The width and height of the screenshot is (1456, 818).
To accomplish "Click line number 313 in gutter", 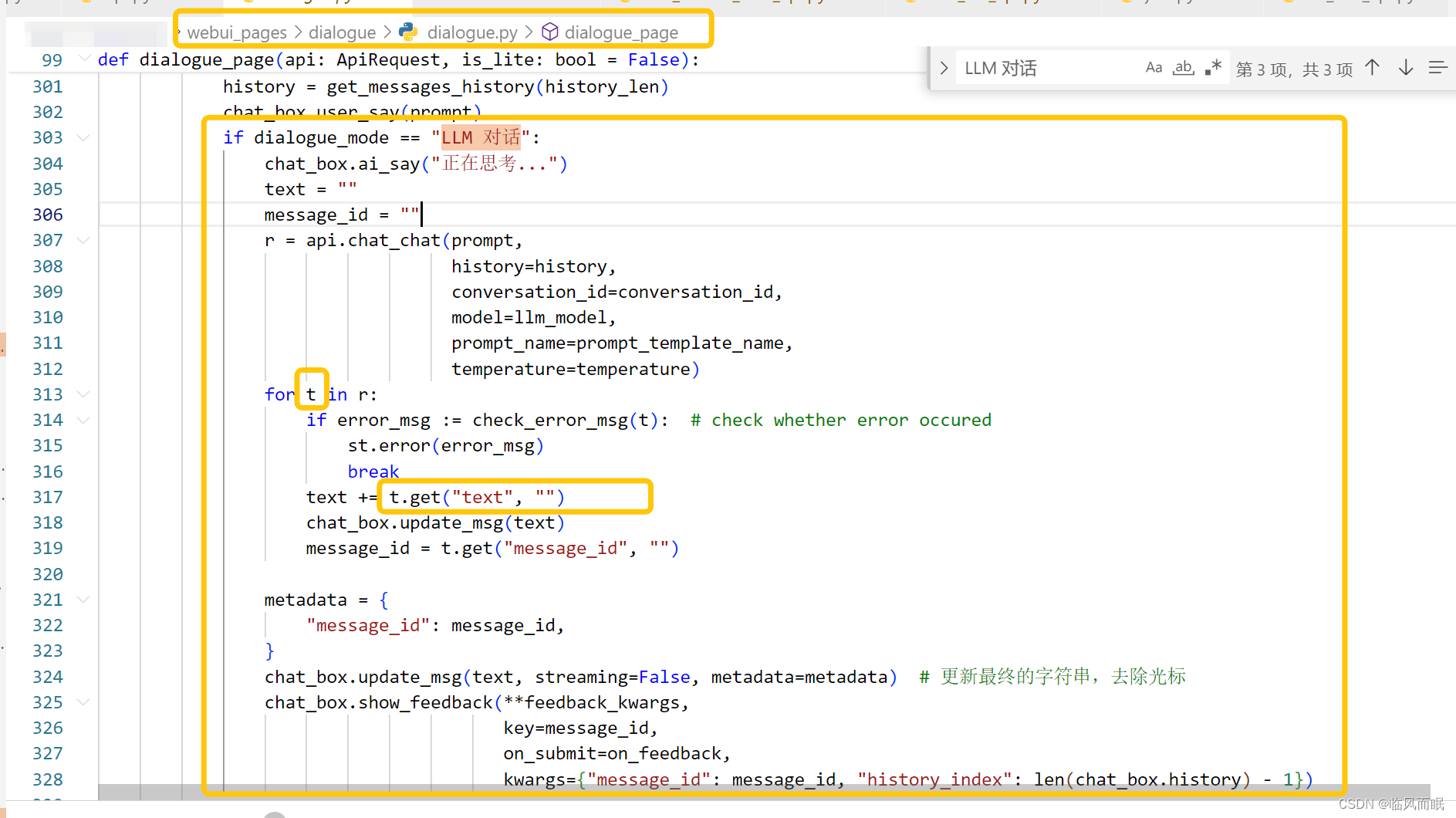I will [48, 394].
